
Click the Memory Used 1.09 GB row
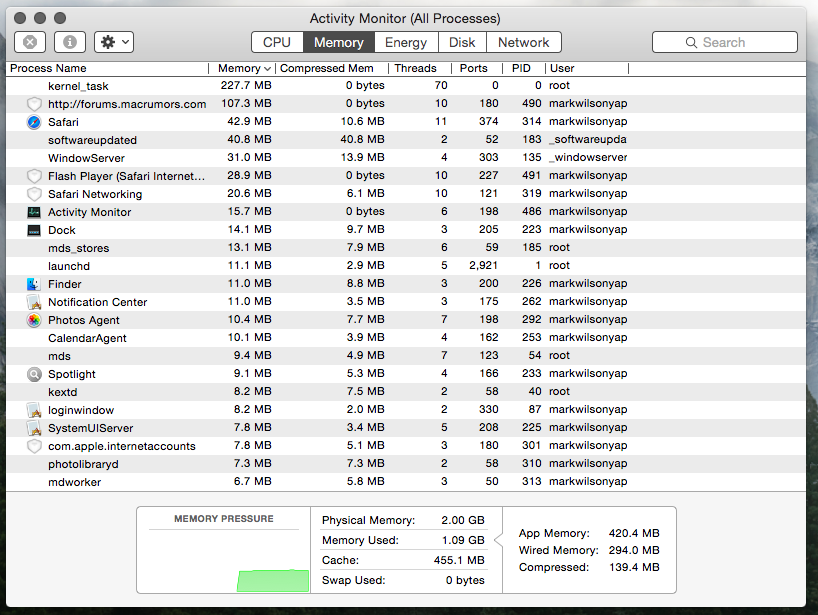click(403, 540)
